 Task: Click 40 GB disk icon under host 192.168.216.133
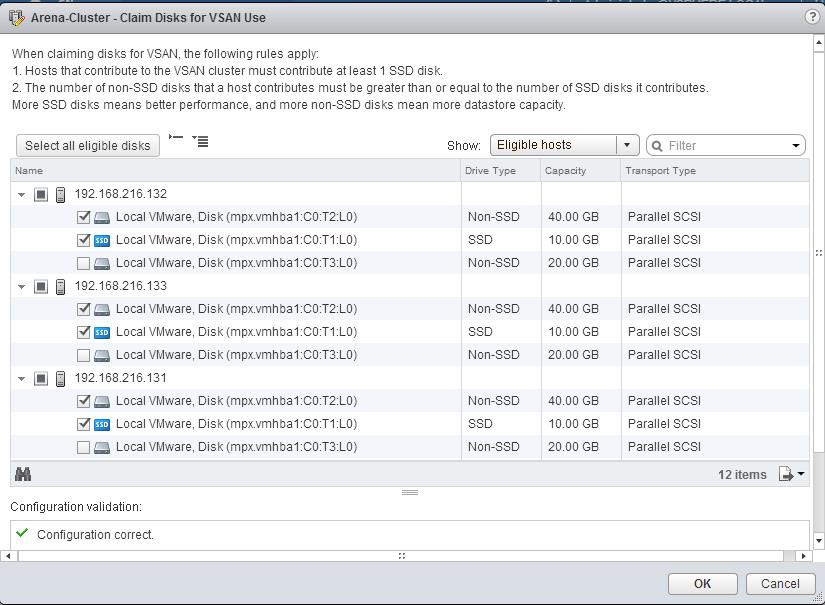[102, 309]
